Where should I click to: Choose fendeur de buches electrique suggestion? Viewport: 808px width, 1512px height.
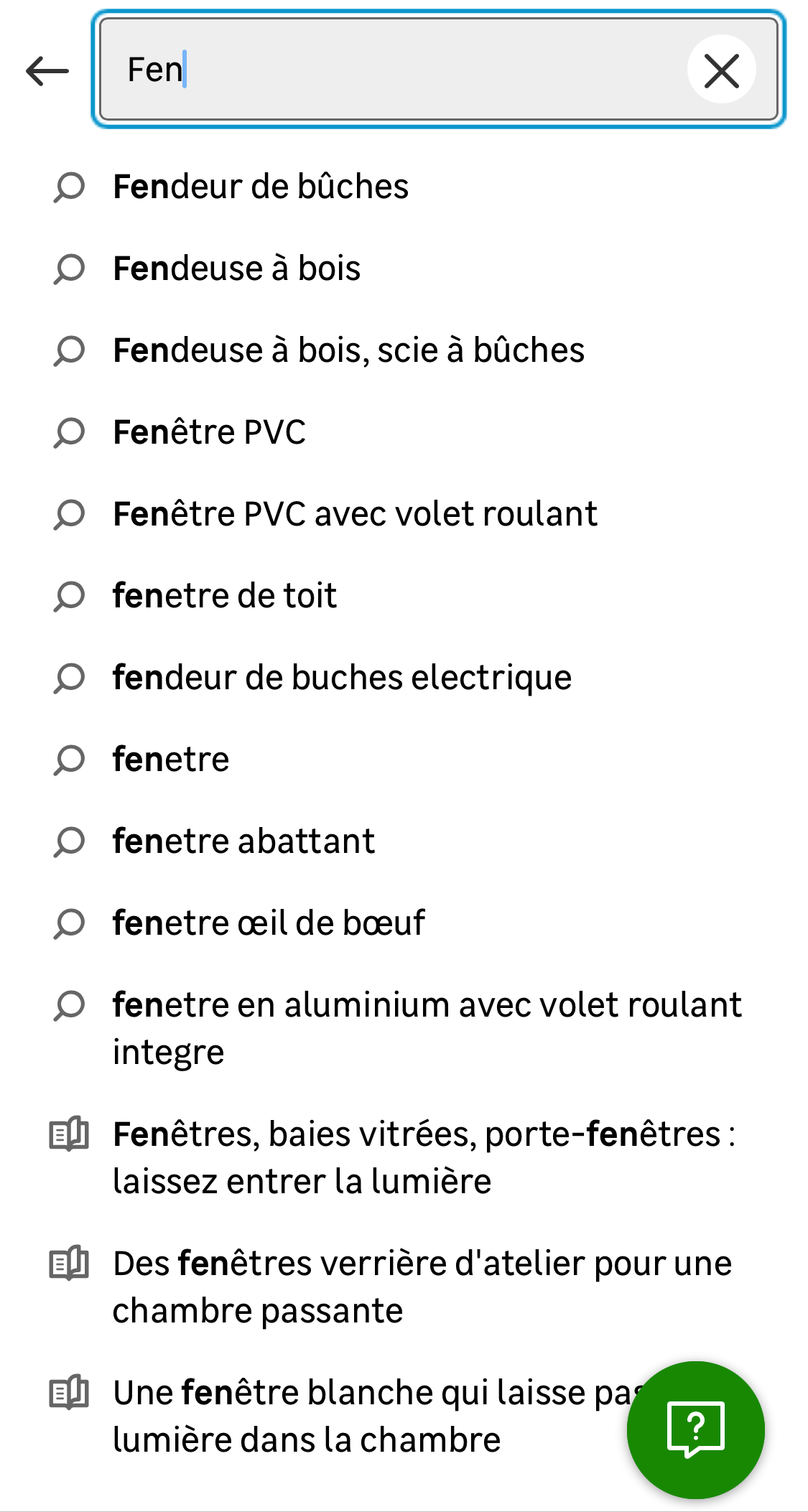tap(342, 678)
